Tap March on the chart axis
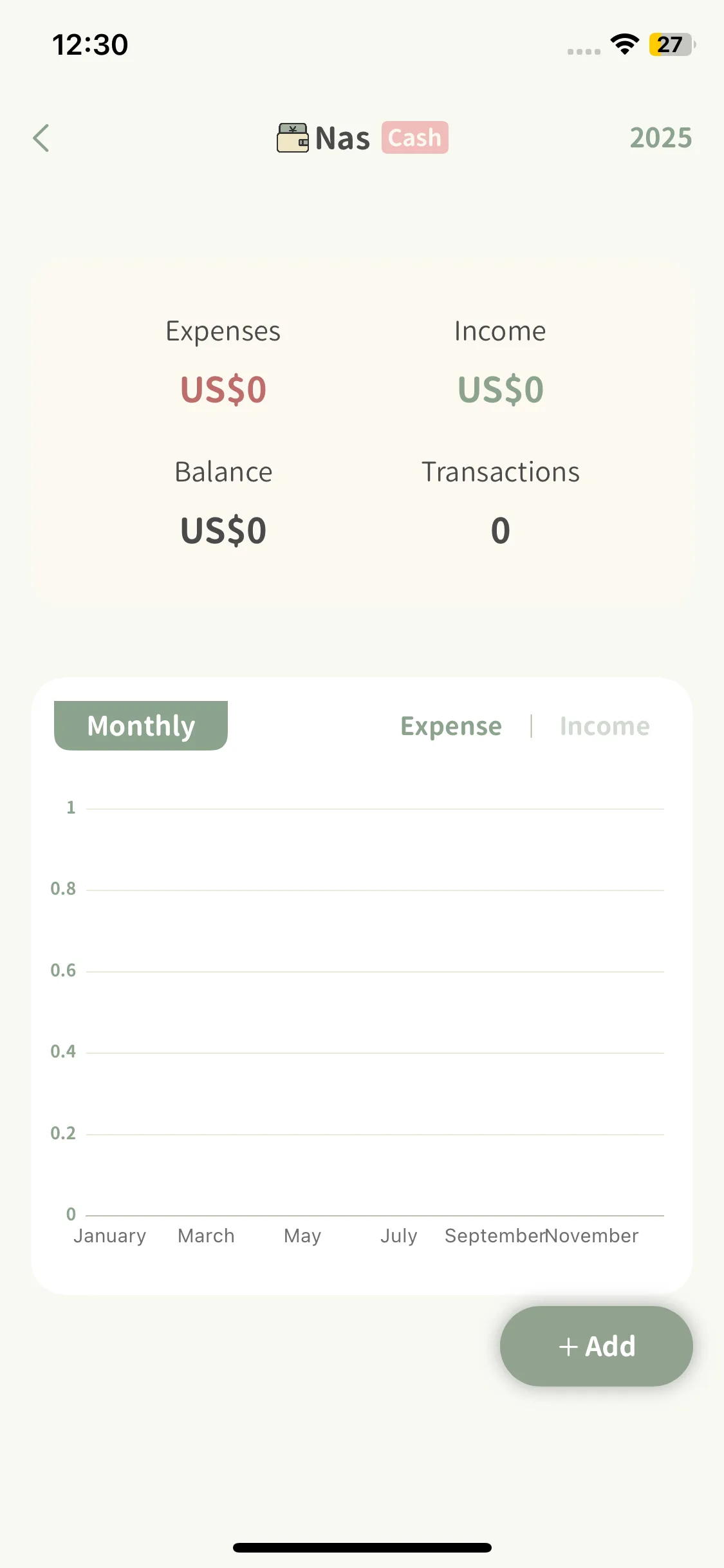The height and width of the screenshot is (1568, 724). [x=206, y=1236]
